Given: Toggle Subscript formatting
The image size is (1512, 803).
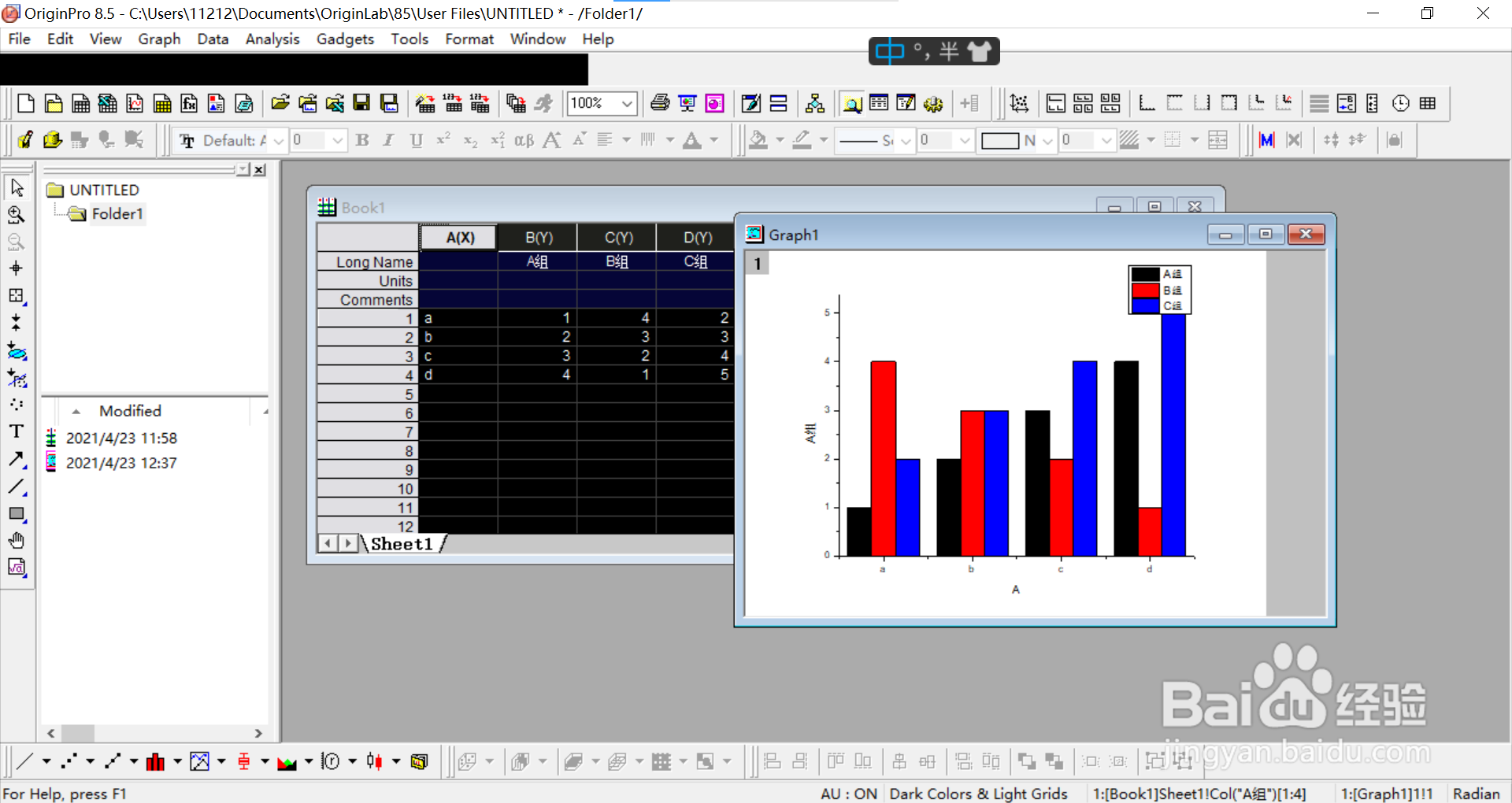Looking at the screenshot, I should [x=470, y=140].
